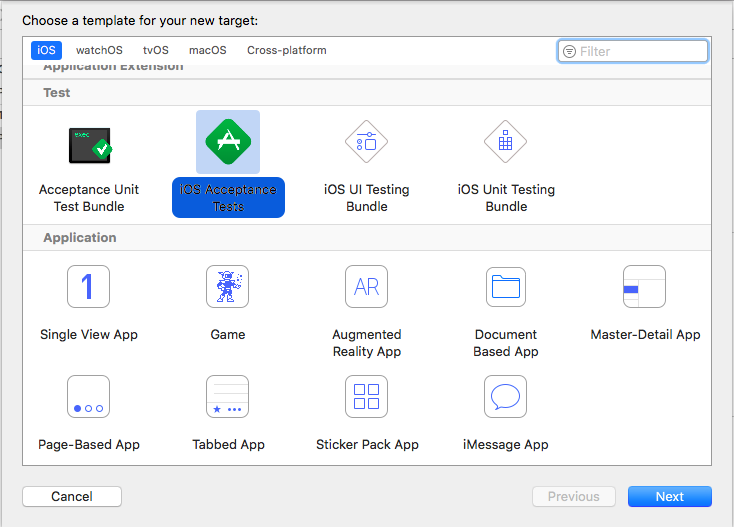Pick the Single View App icon
The height and width of the screenshot is (527, 734).
(88, 286)
